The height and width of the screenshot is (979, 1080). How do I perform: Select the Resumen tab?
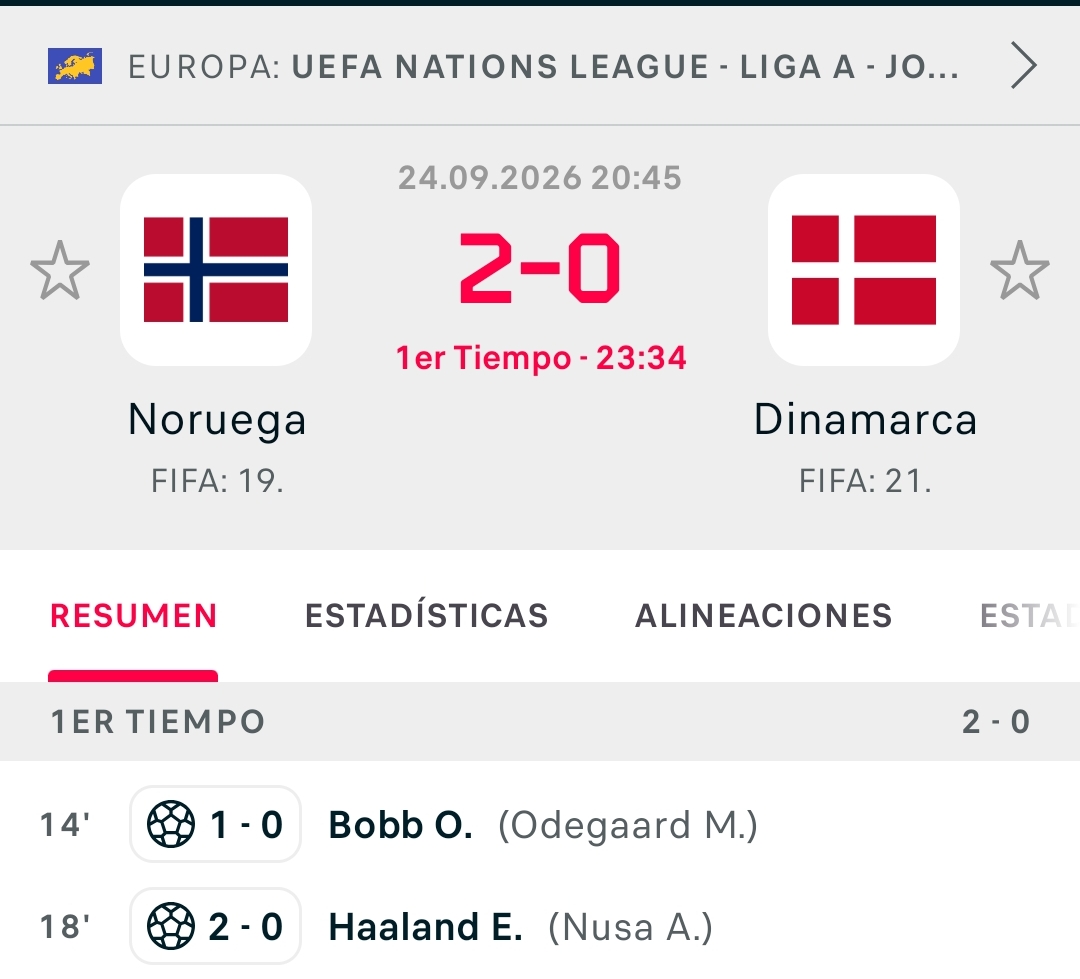134,616
